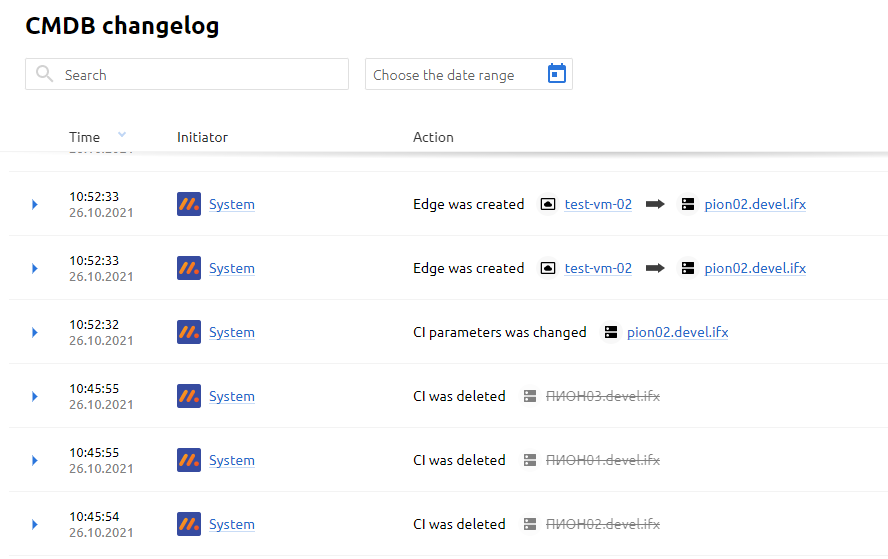
Task: Open test-vm-02 link in first row
Action: pos(598,204)
